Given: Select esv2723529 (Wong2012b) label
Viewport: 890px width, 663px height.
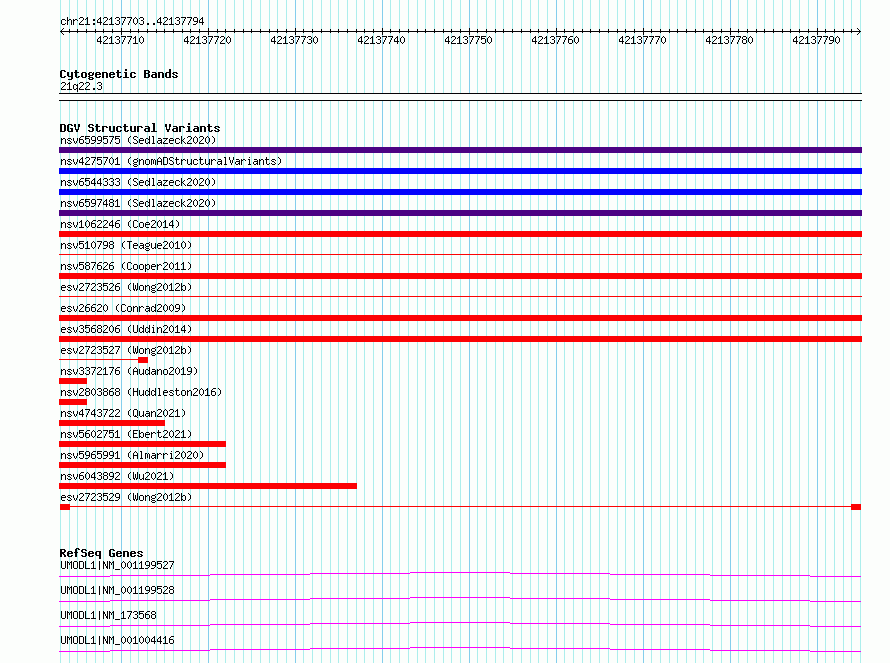Looking at the screenshot, I should tap(126, 497).
